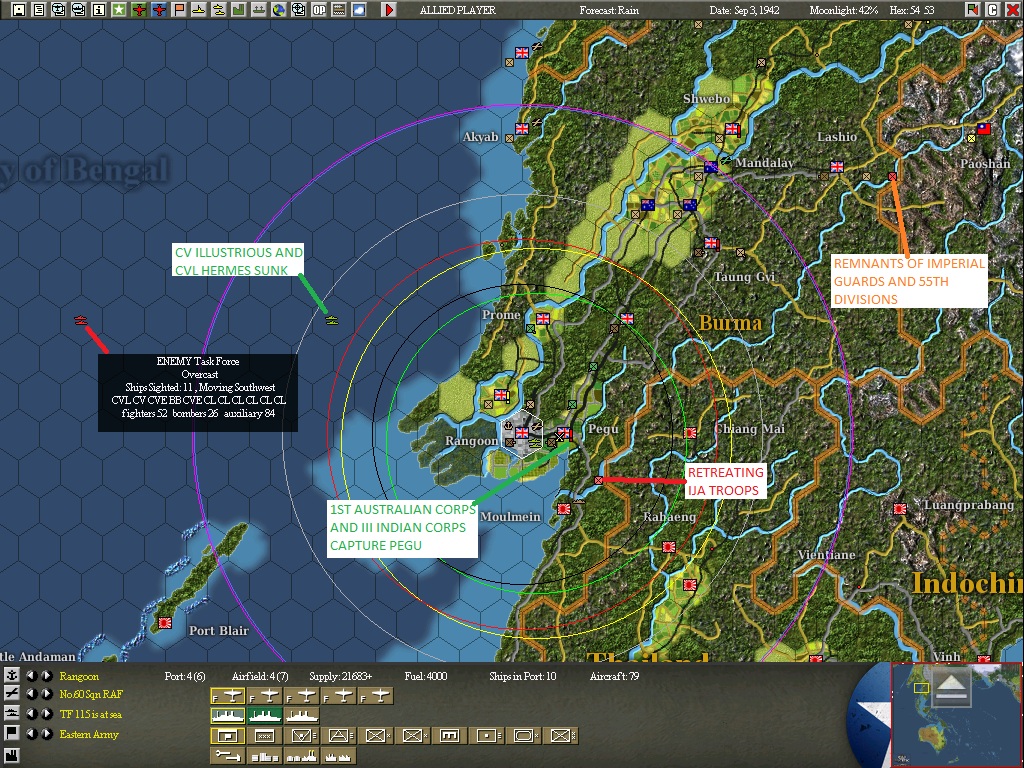The width and height of the screenshot is (1024, 768).
Task: Select previous task force before TF 115
Action: (x=31, y=713)
